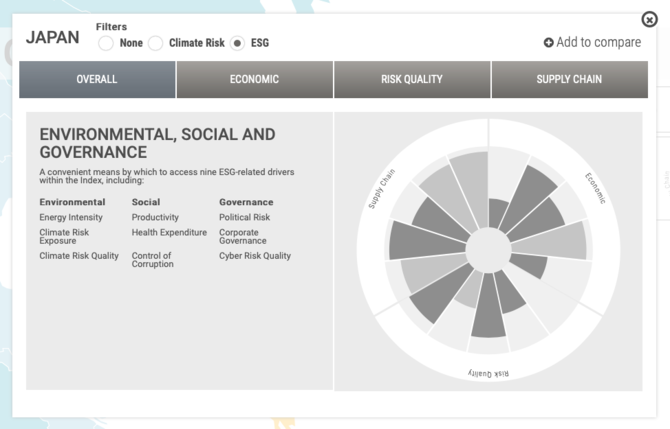Open the Risk Quality tab
670x429 pixels.
click(412, 80)
